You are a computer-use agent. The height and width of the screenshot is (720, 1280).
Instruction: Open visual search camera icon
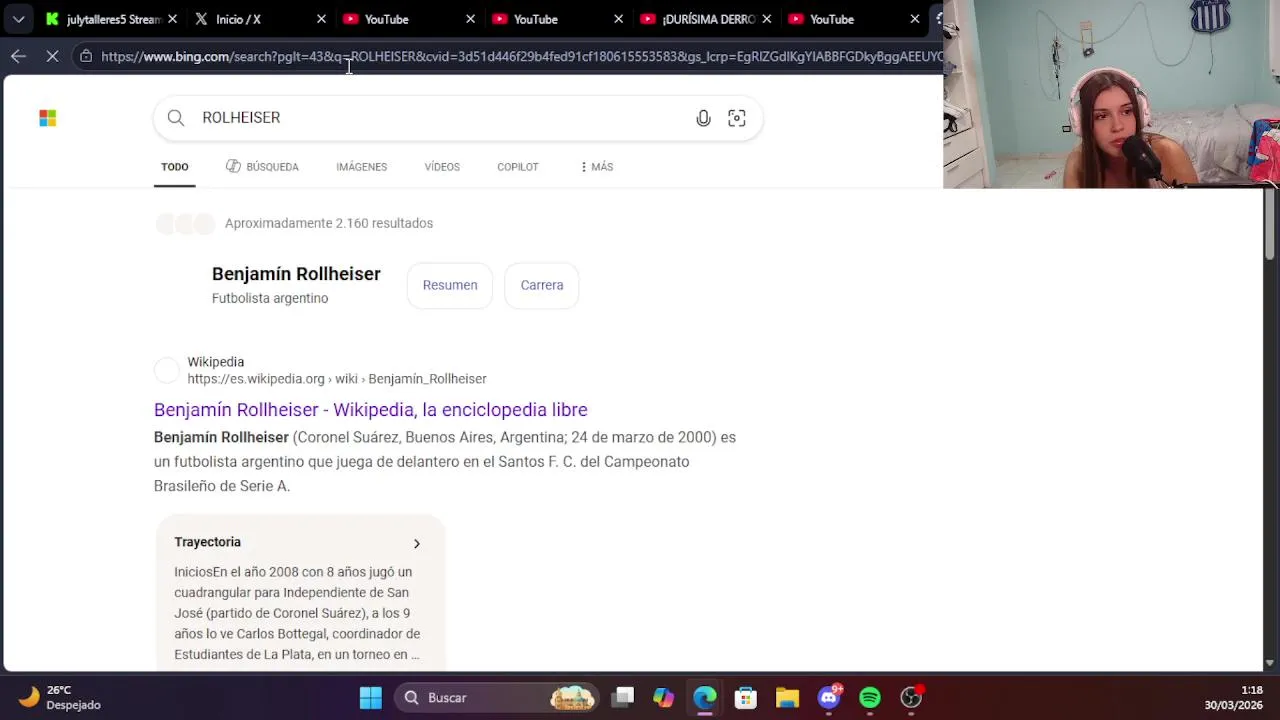[737, 118]
